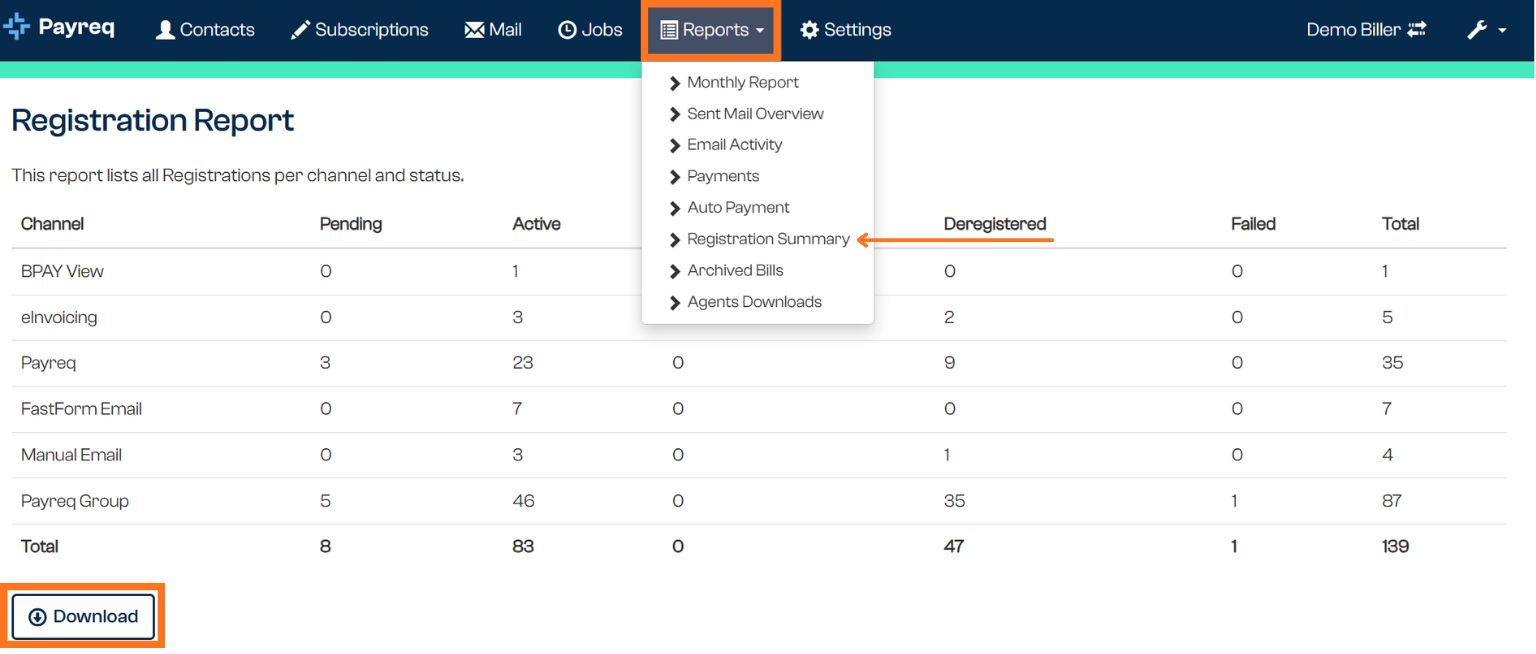The height and width of the screenshot is (654, 1536).
Task: Click Payreq Group deregistered count 35
Action: 955,501
